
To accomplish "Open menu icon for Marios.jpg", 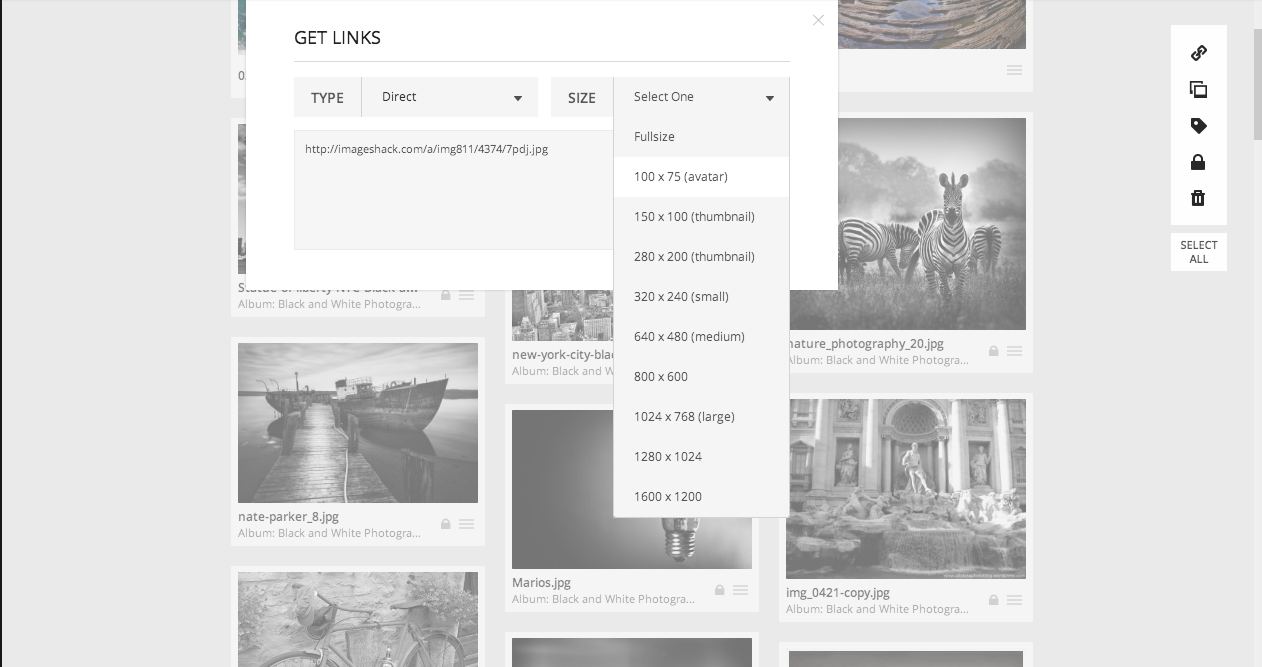I will point(740,590).
